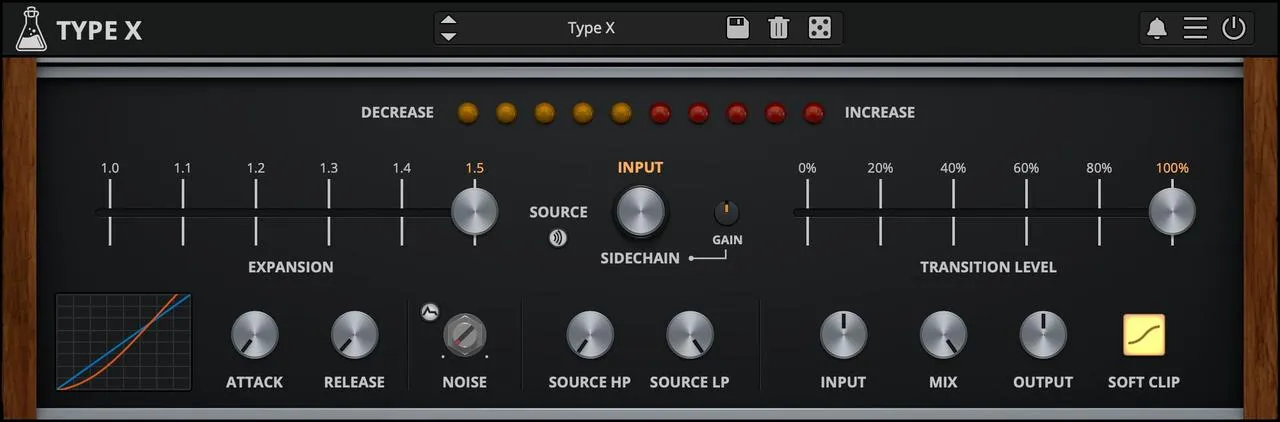Click the sidechain Gain knob

coord(727,212)
